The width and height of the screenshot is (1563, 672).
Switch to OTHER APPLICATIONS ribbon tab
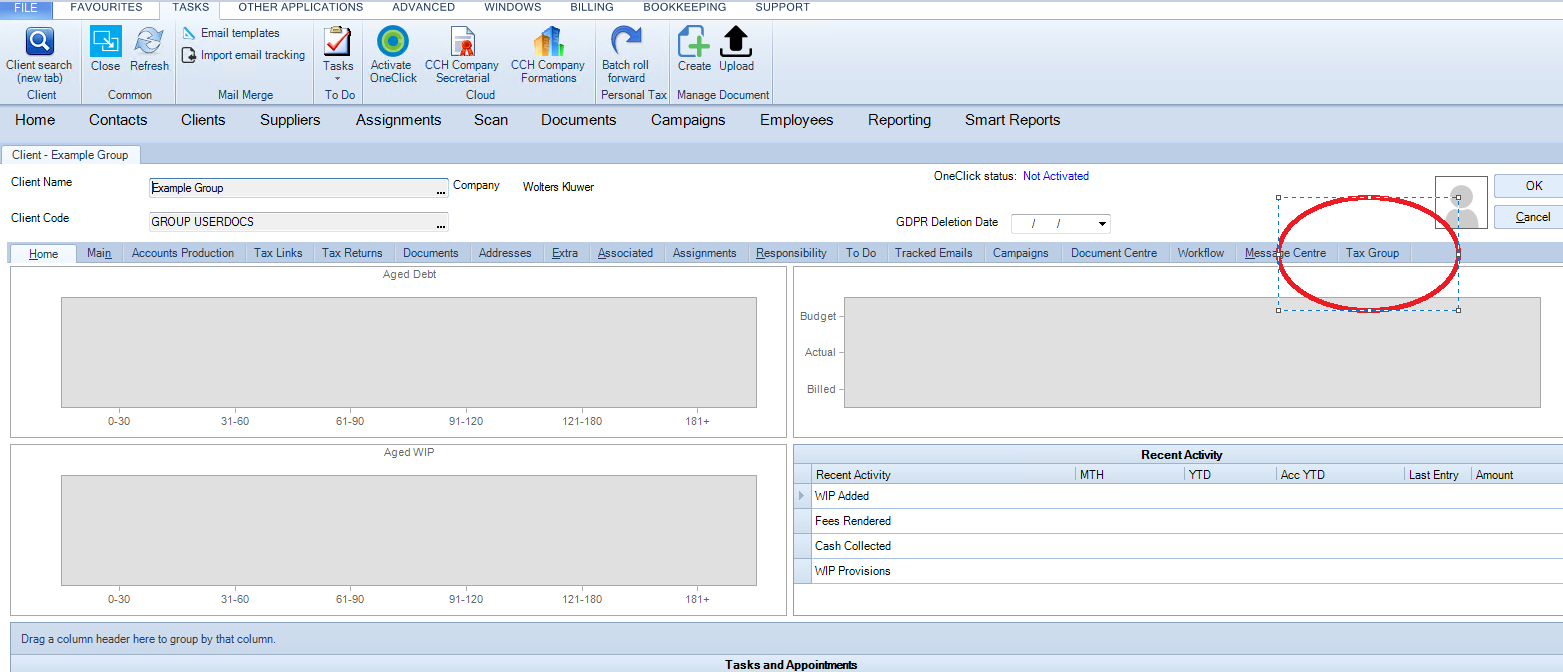[x=300, y=7]
